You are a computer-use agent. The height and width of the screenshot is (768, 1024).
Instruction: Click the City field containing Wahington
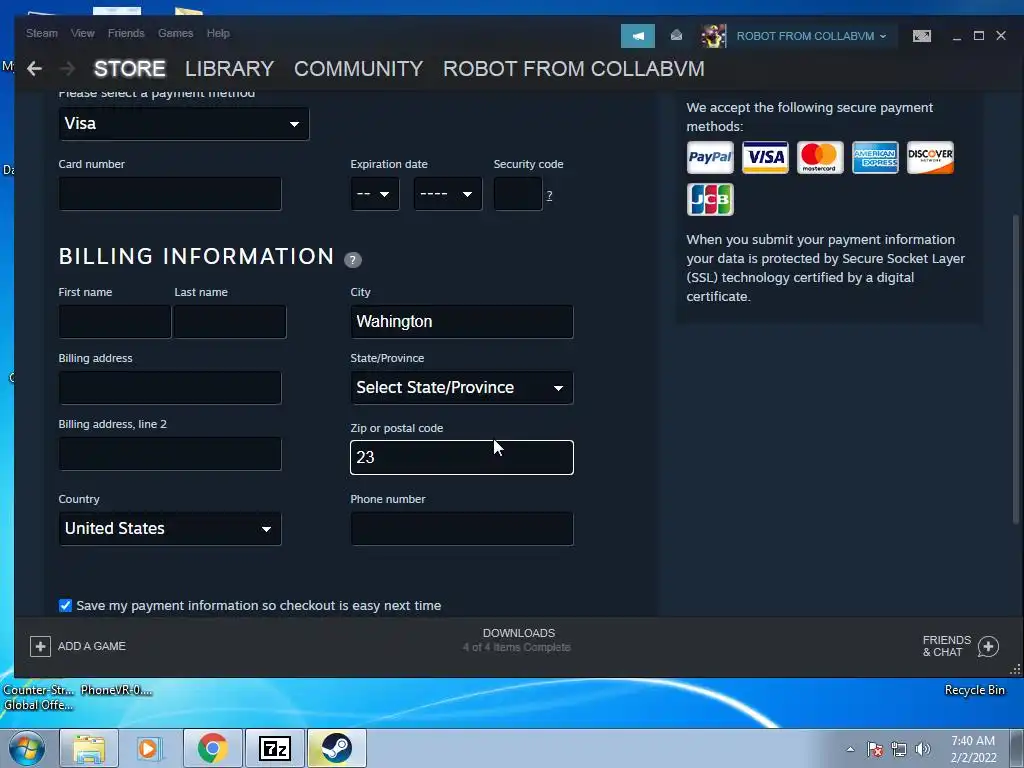pos(462,322)
